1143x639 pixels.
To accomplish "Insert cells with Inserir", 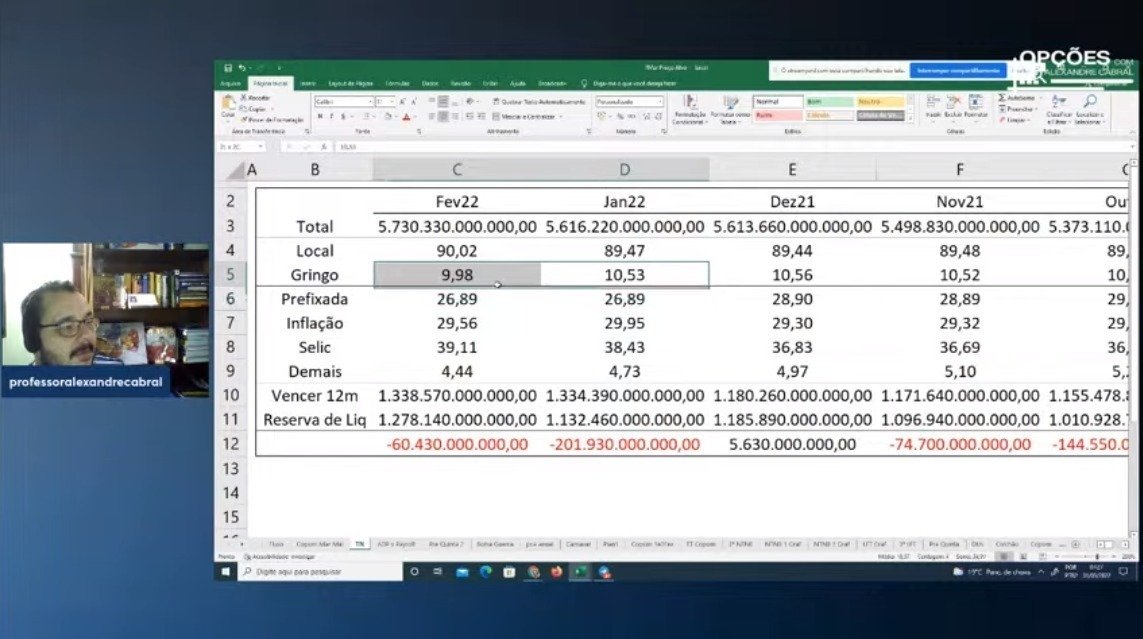I will (933, 107).
